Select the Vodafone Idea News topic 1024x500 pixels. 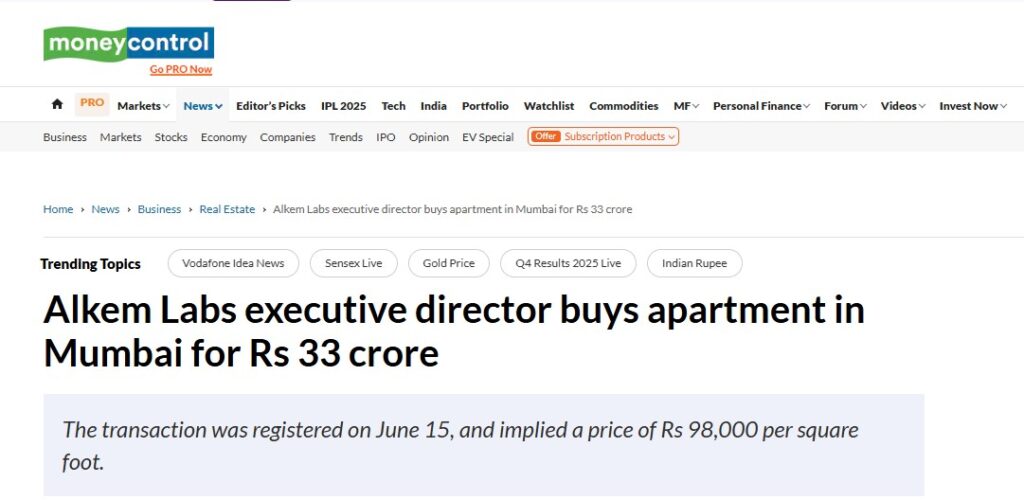pyautogui.click(x=233, y=263)
